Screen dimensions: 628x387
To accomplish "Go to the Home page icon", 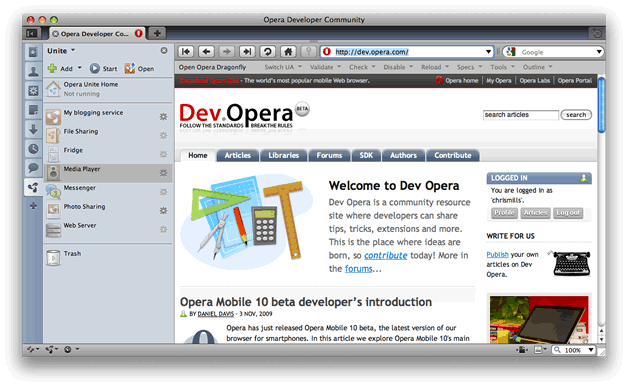I will tap(288, 52).
